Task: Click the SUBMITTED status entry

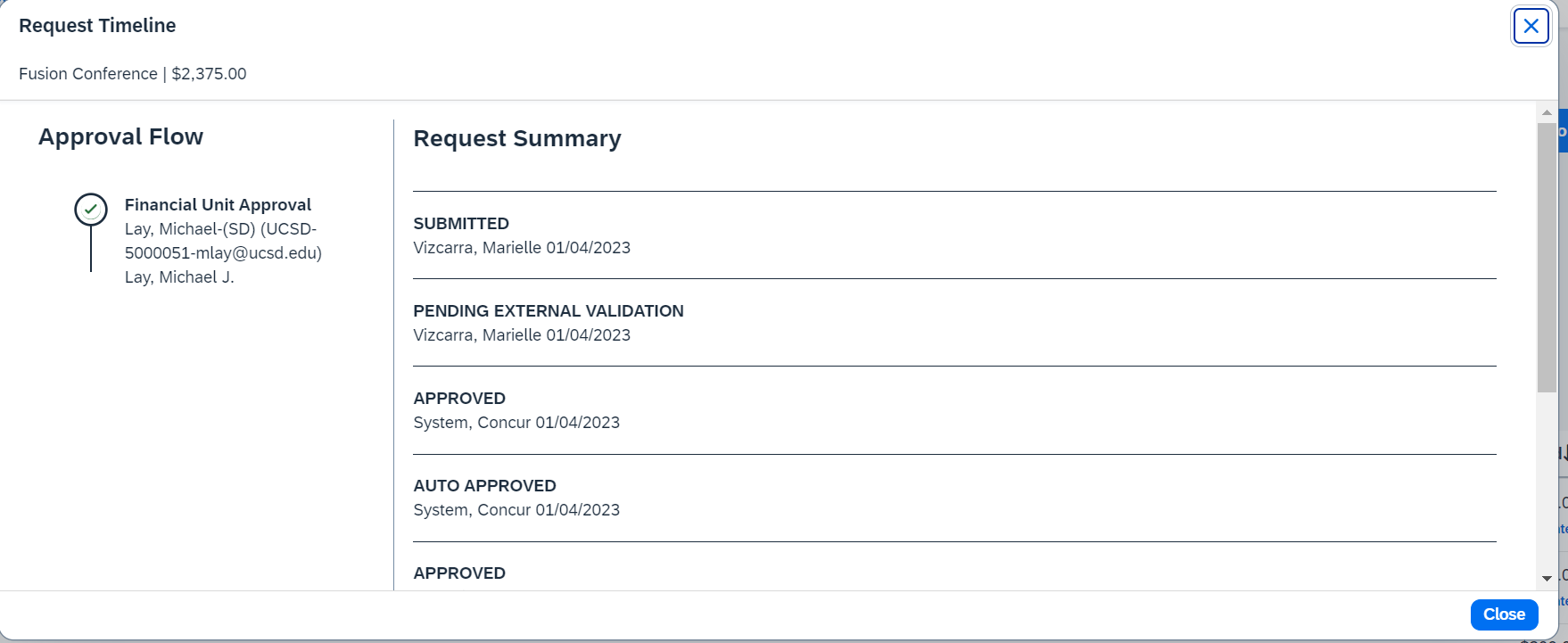Action: click(461, 224)
